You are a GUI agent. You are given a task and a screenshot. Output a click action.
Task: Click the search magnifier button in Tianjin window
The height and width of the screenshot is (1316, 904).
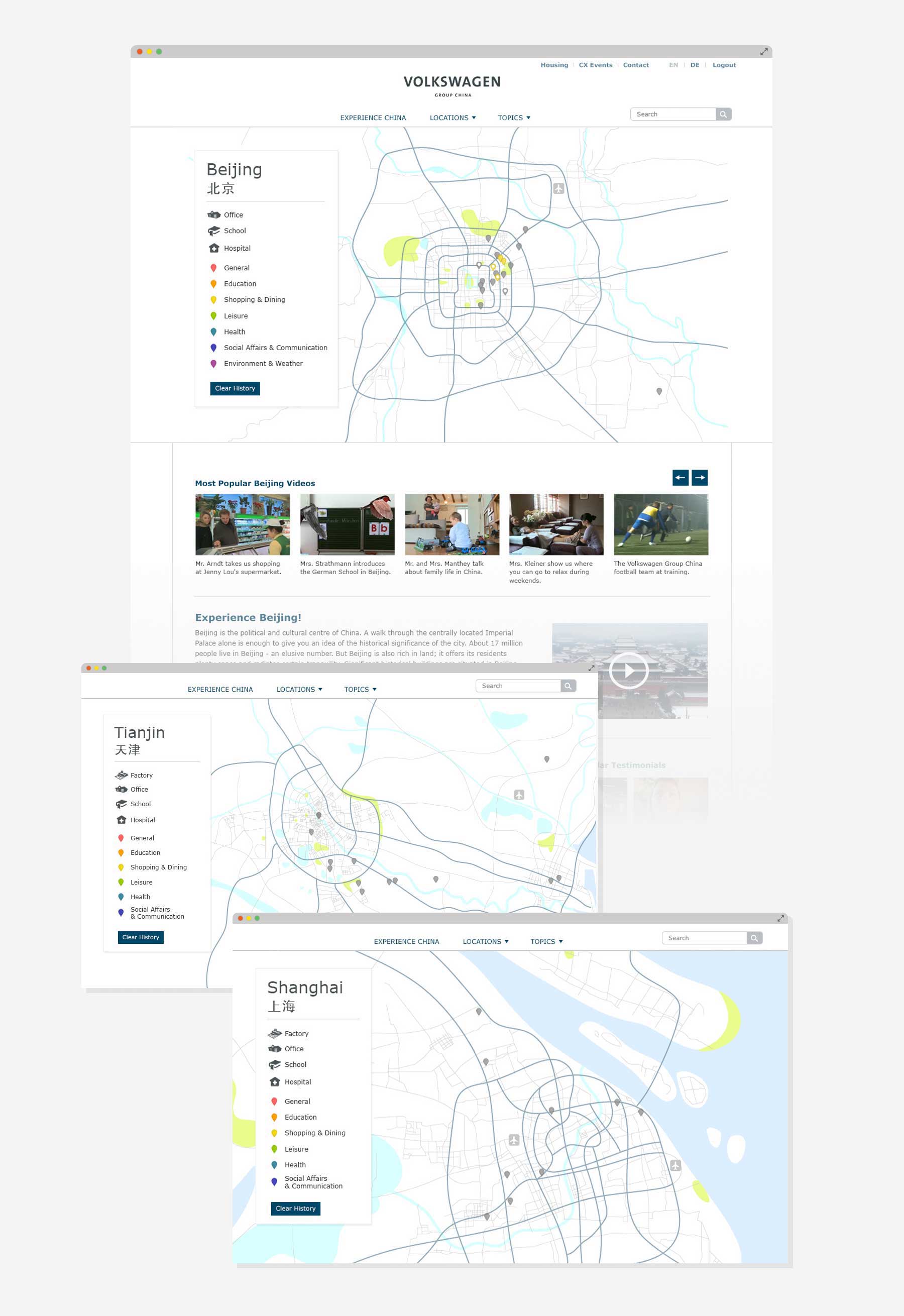tap(568, 686)
